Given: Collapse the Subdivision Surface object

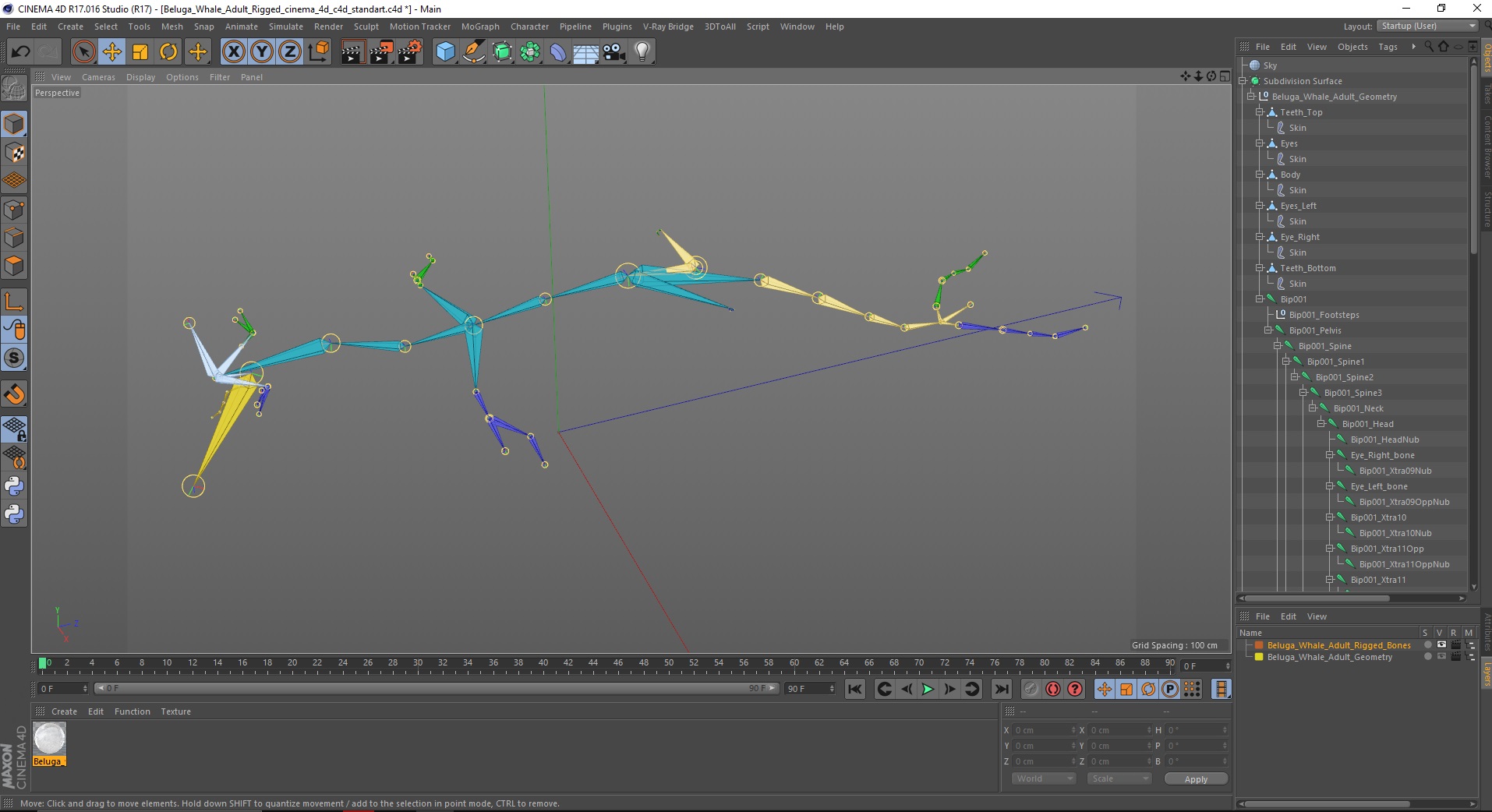Looking at the screenshot, I should coord(1243,81).
